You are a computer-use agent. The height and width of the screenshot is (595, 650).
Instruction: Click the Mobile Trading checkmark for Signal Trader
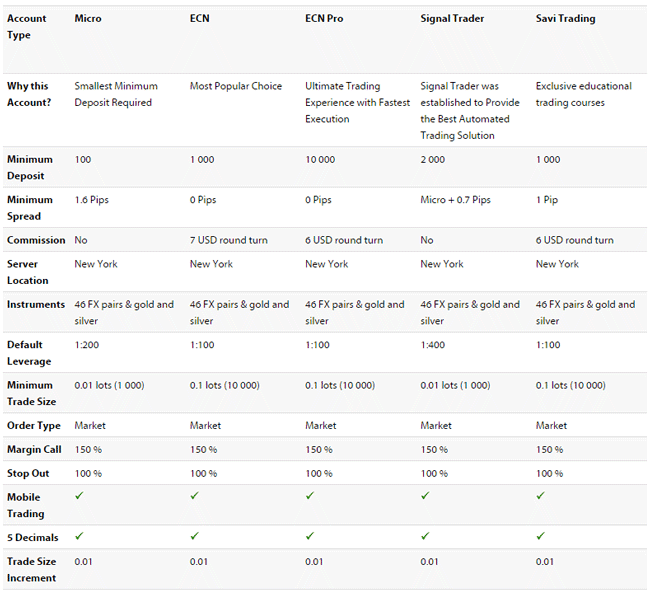point(425,495)
